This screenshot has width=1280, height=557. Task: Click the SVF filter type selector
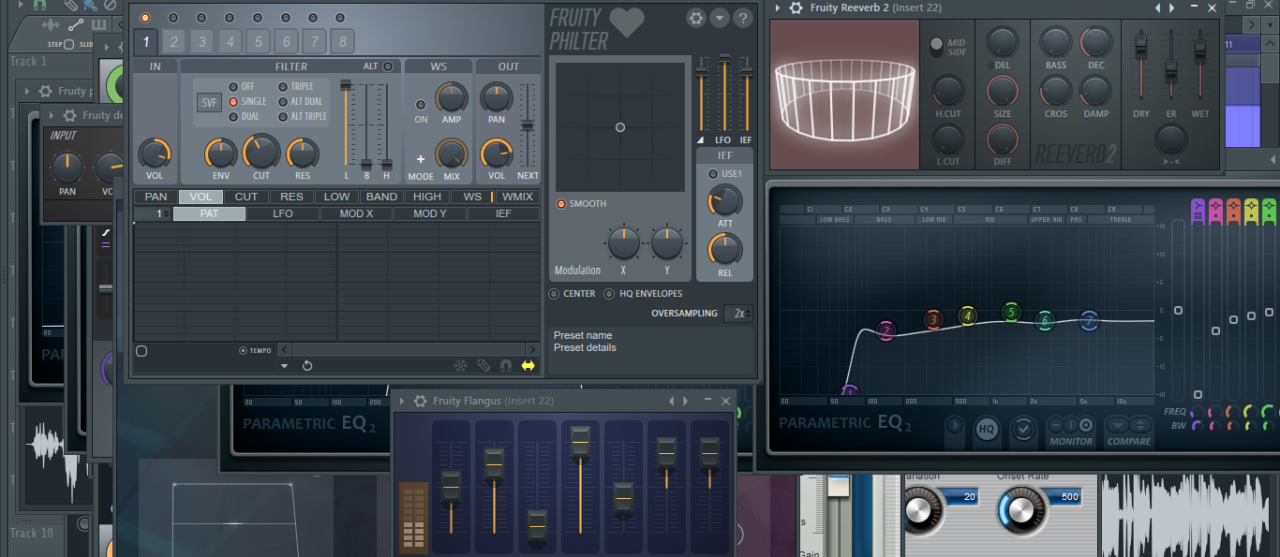(x=209, y=103)
